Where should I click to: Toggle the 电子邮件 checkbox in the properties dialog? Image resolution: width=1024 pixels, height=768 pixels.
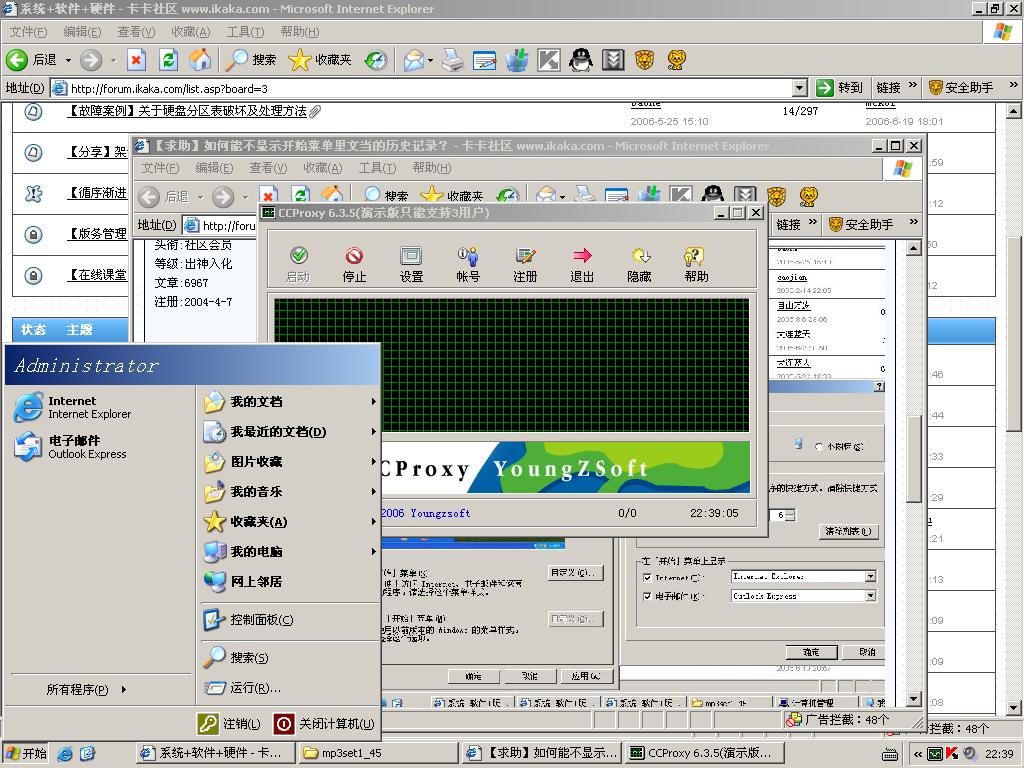pos(647,596)
